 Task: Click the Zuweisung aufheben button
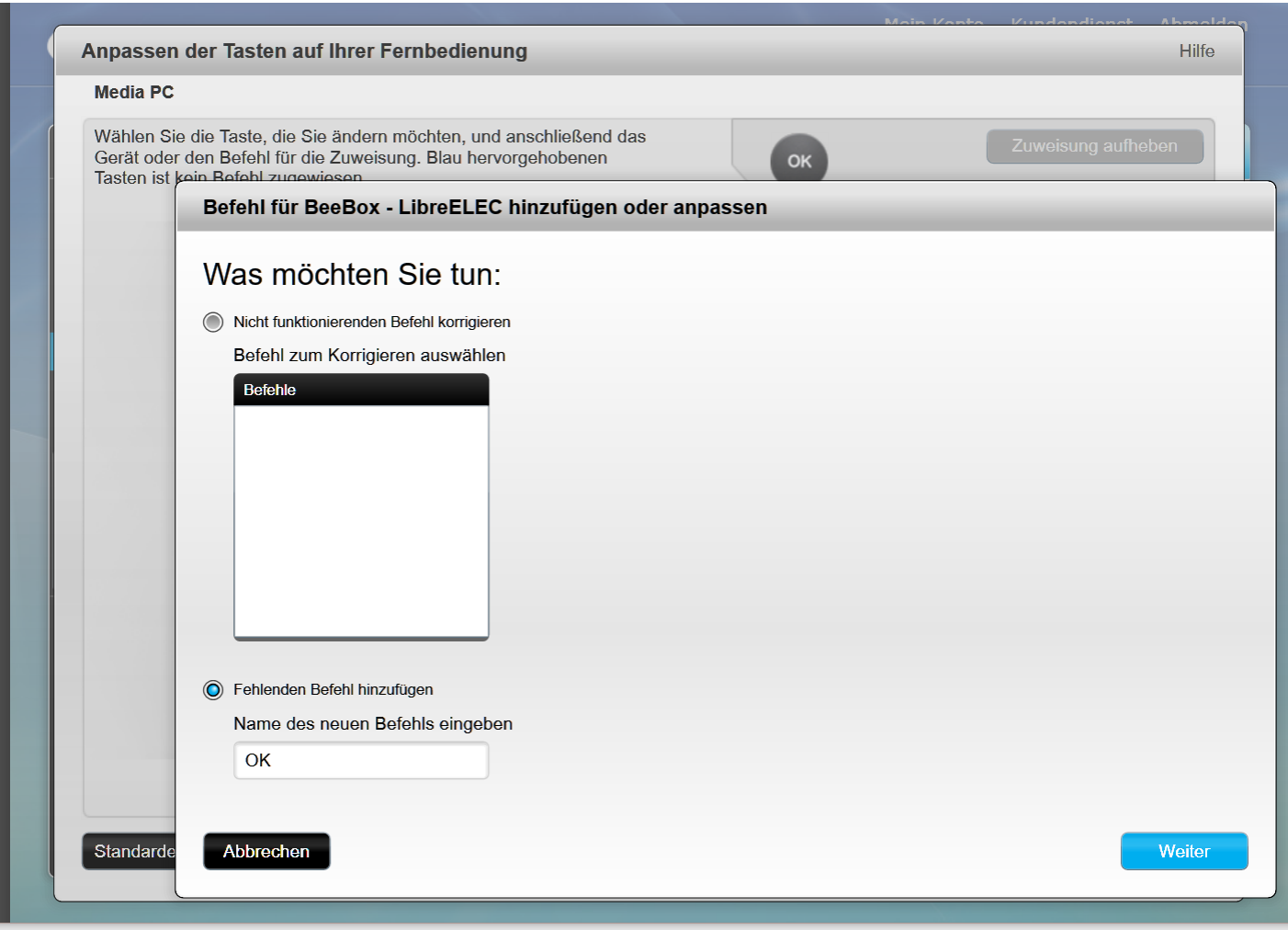coord(1094,146)
